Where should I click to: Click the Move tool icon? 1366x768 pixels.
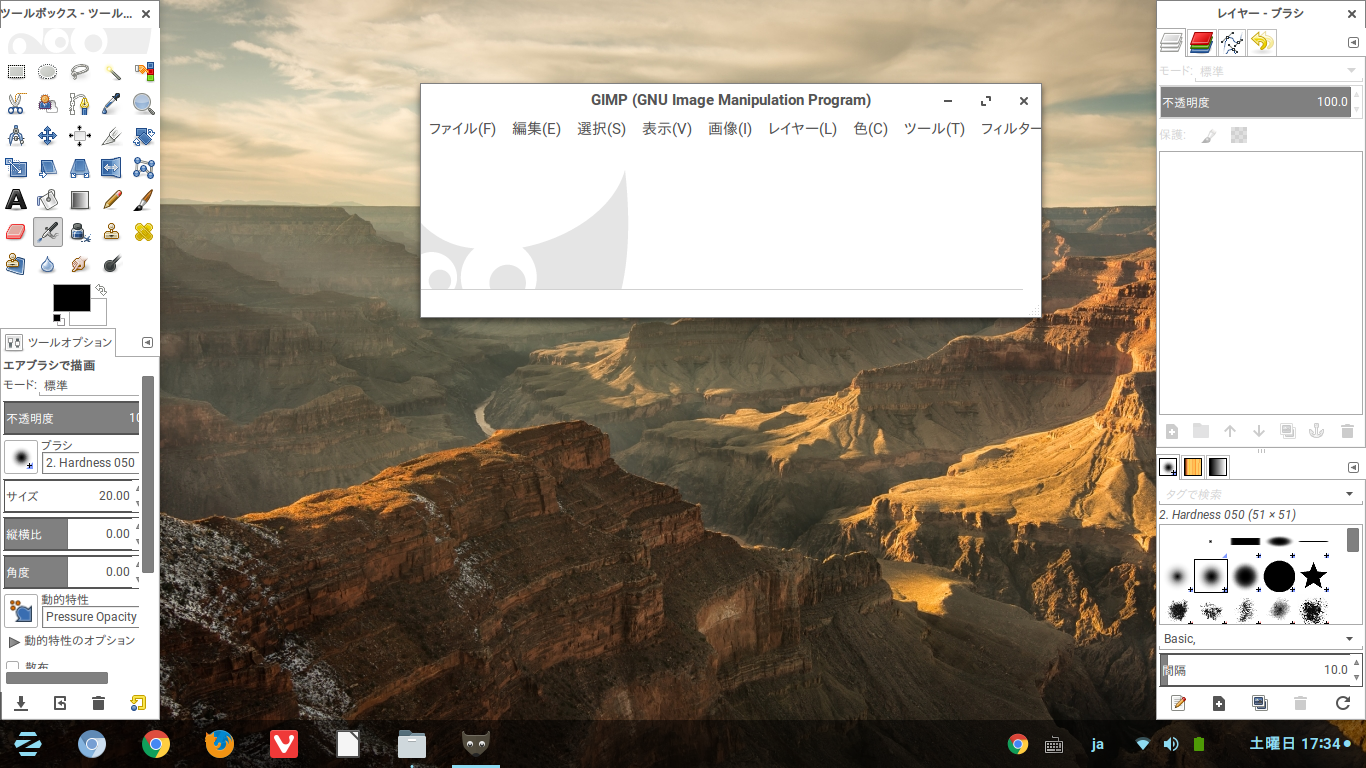click(47, 136)
